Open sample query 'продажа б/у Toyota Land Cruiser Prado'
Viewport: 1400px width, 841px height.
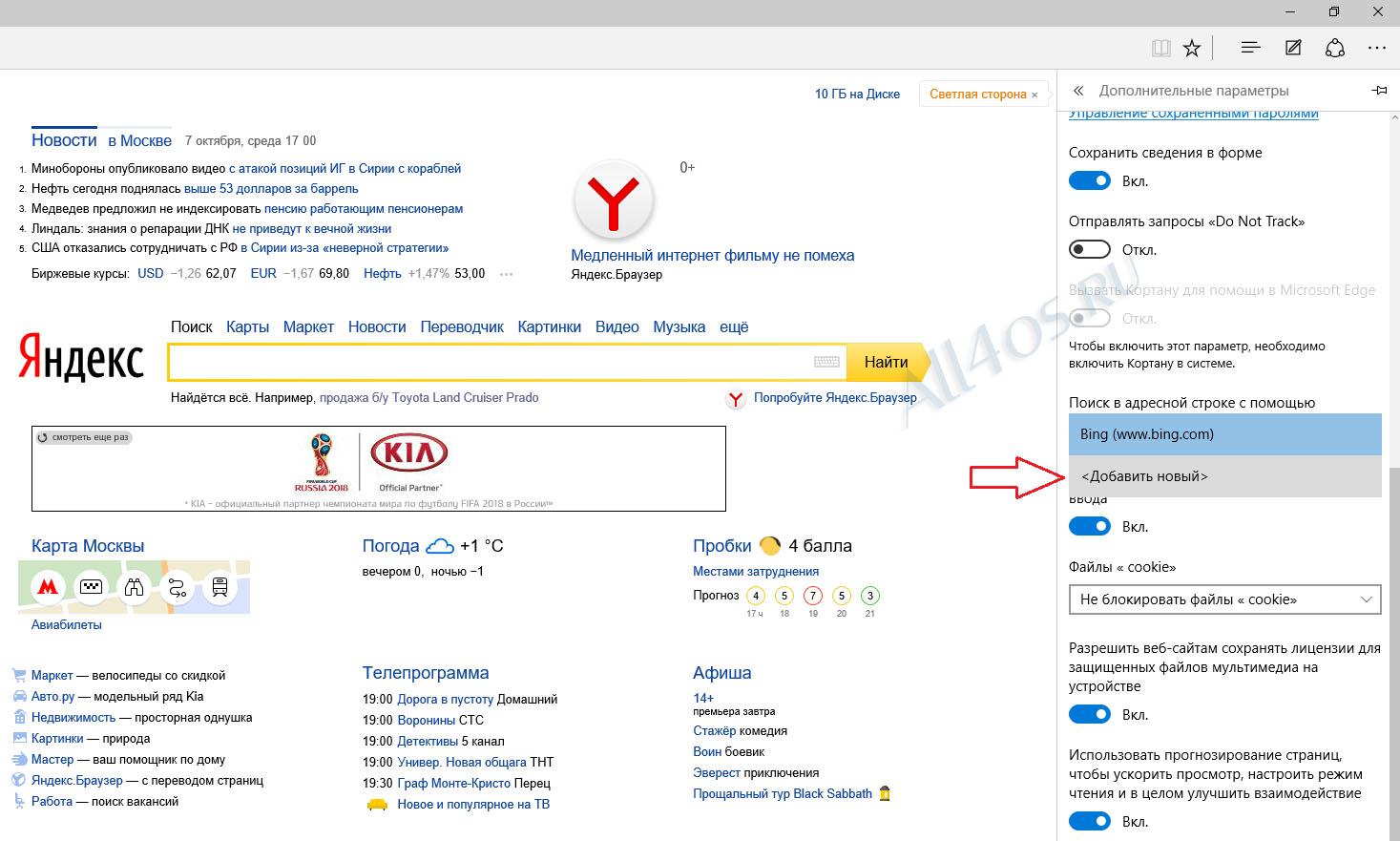(429, 398)
